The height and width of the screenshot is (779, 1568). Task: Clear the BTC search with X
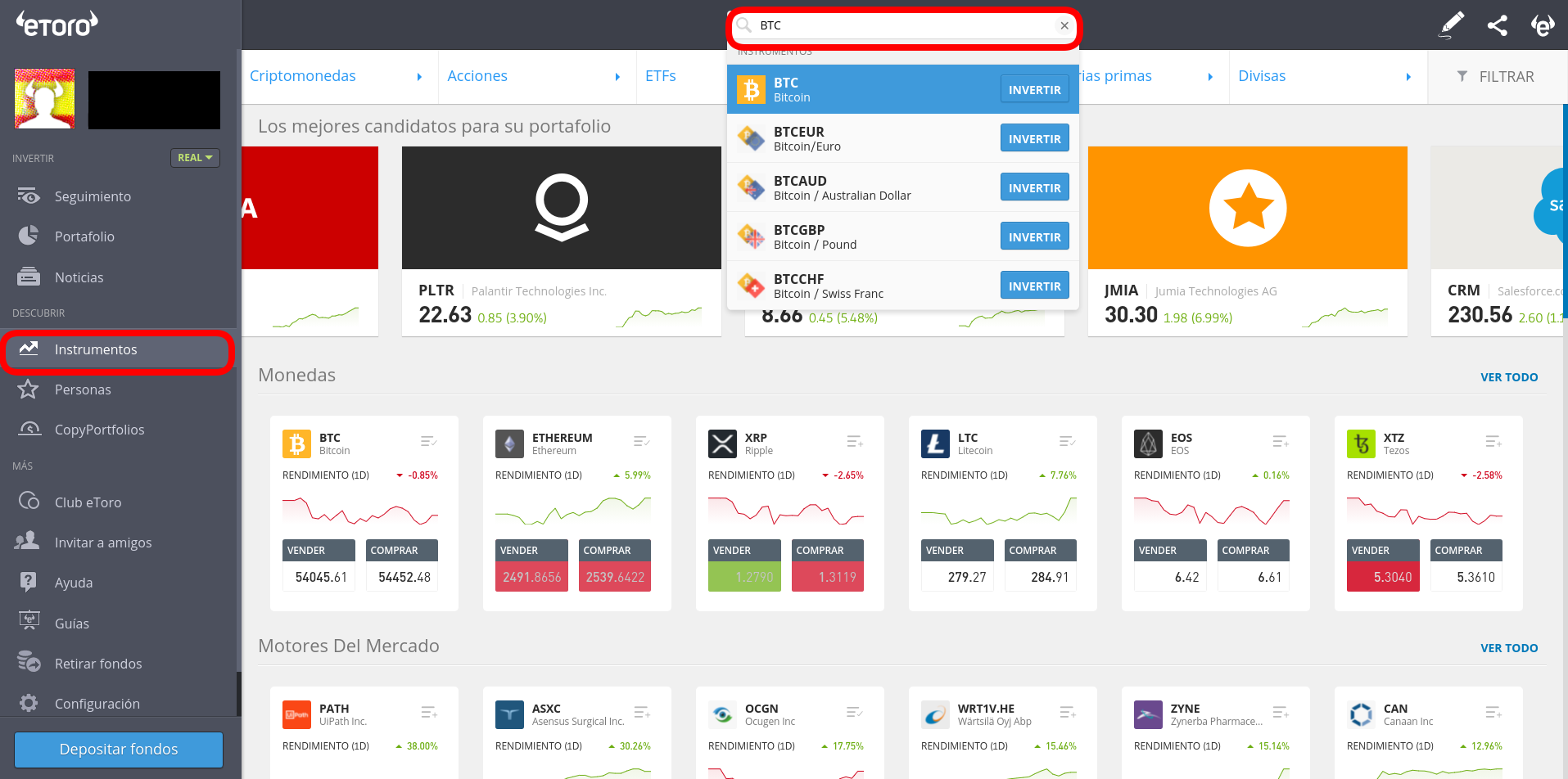[x=1064, y=25]
